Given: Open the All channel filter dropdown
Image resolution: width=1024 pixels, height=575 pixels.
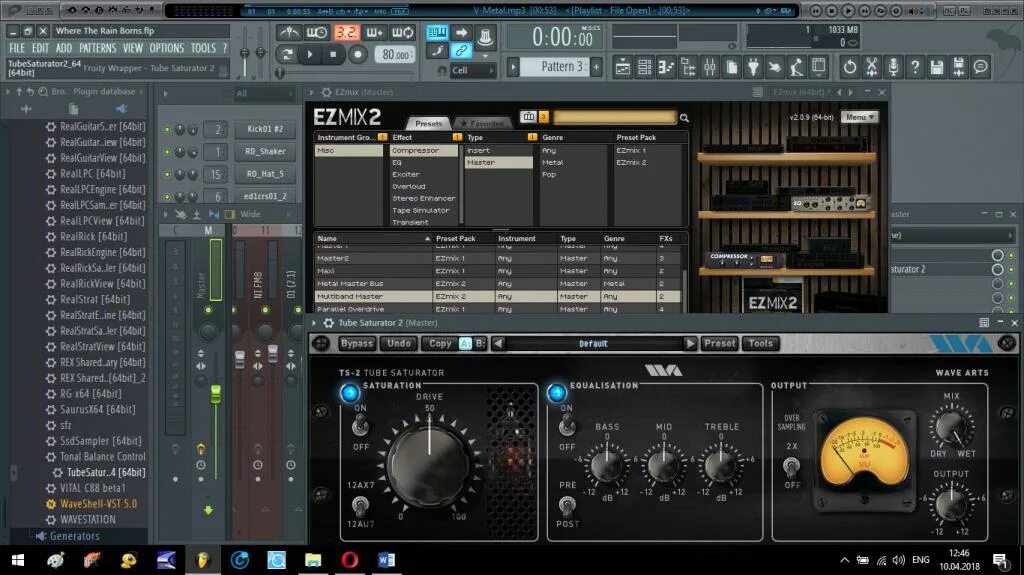Looking at the screenshot, I should (x=264, y=93).
